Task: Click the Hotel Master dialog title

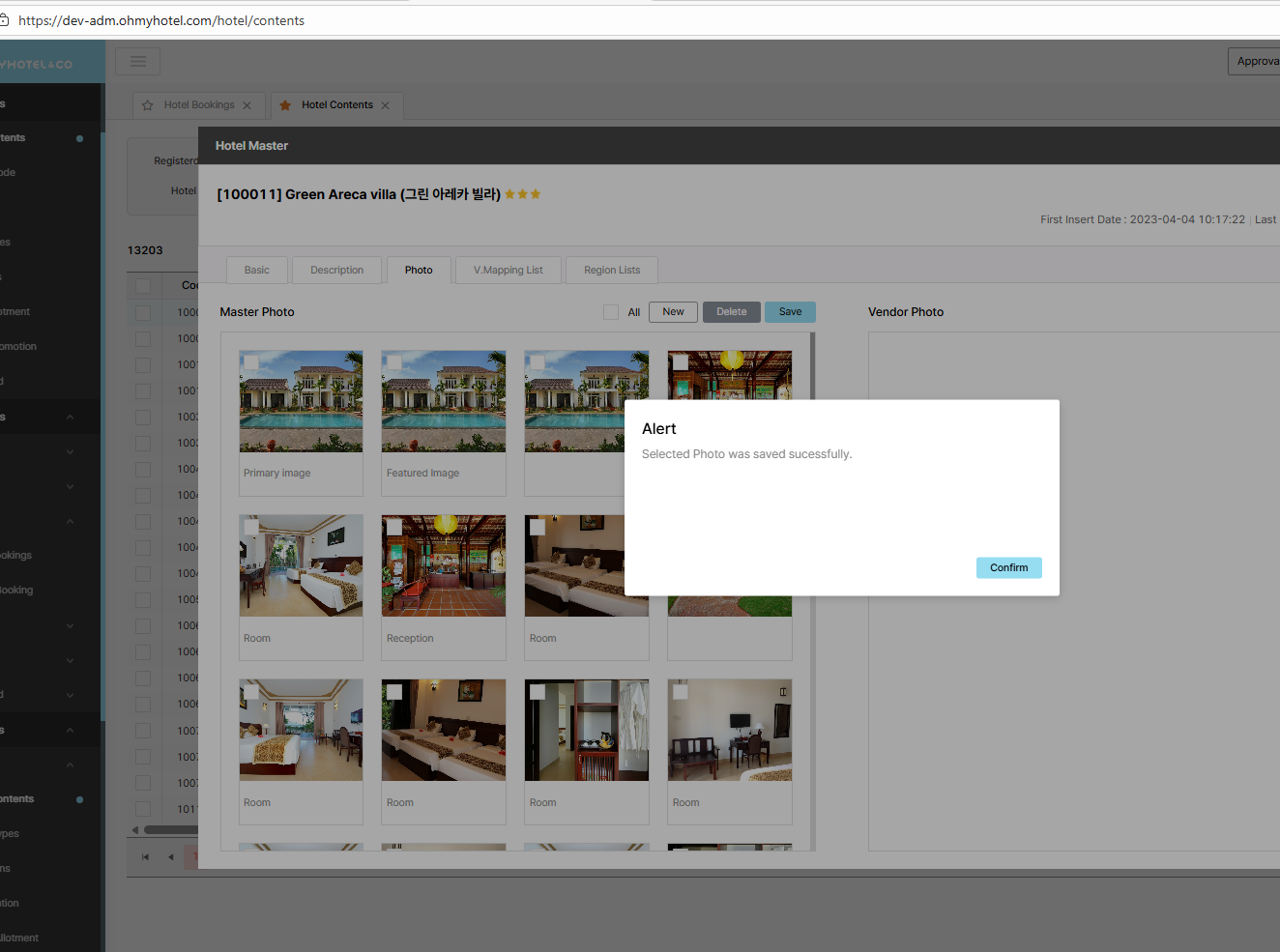Action: (x=252, y=146)
